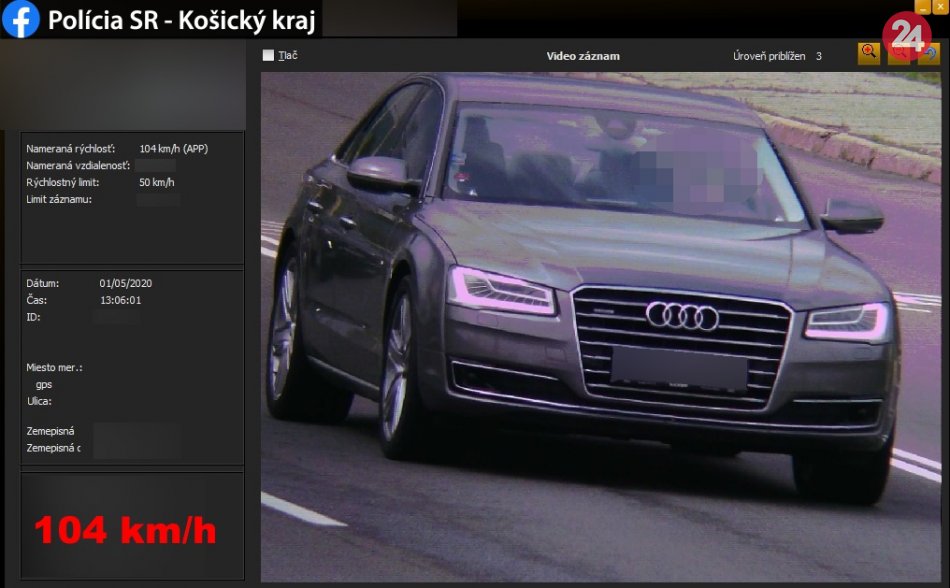Click the Audi rings on the car grille

click(682, 317)
